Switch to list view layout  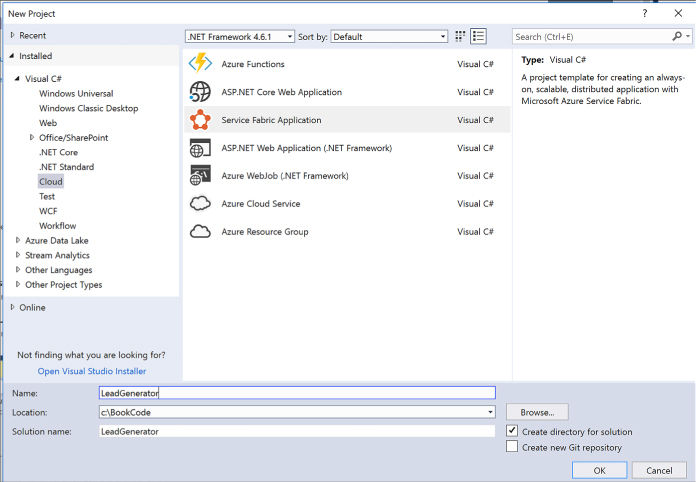point(478,36)
